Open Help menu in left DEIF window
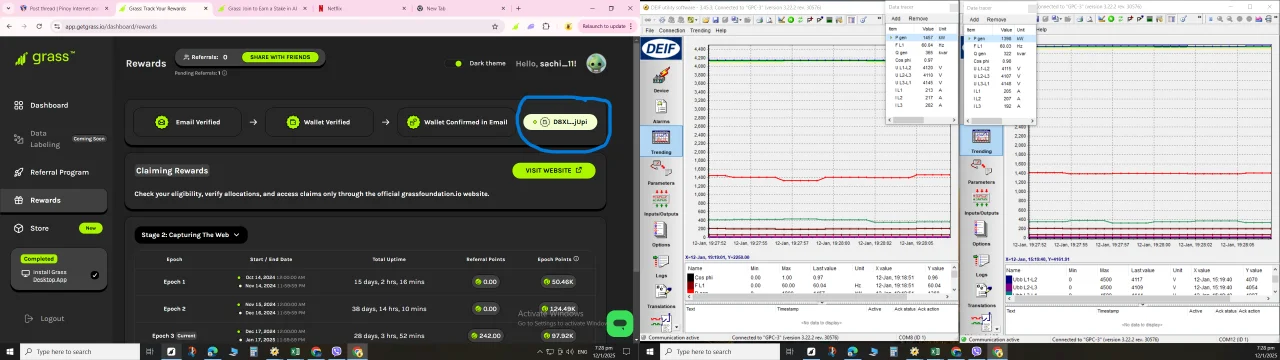 coord(720,31)
